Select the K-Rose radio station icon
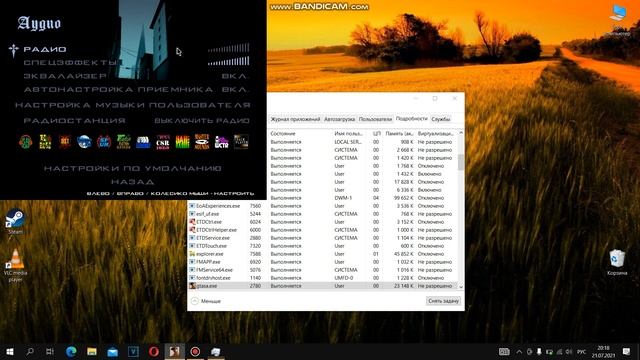The image size is (640, 360). coord(45,142)
